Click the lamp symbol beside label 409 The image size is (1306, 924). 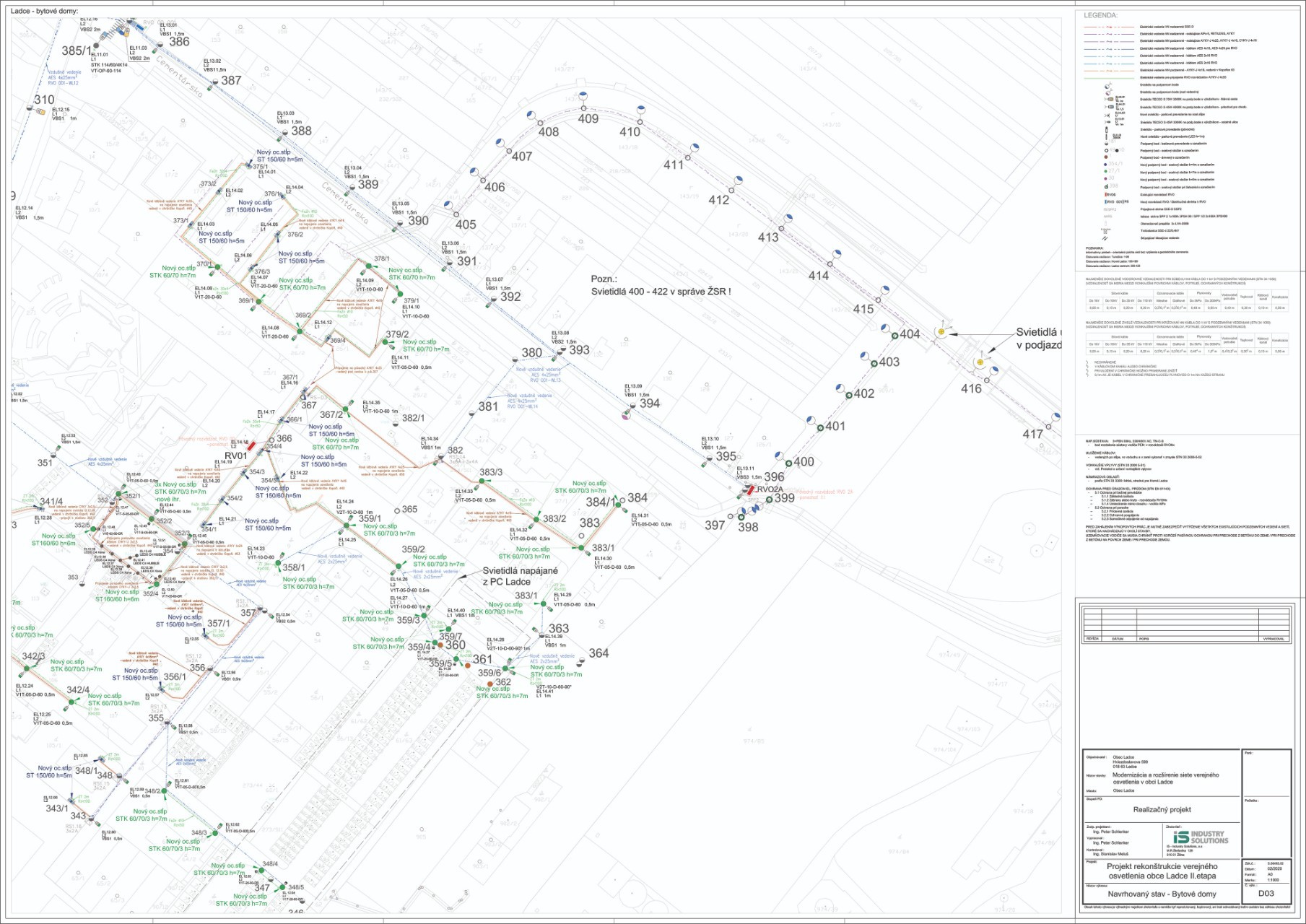583,97
